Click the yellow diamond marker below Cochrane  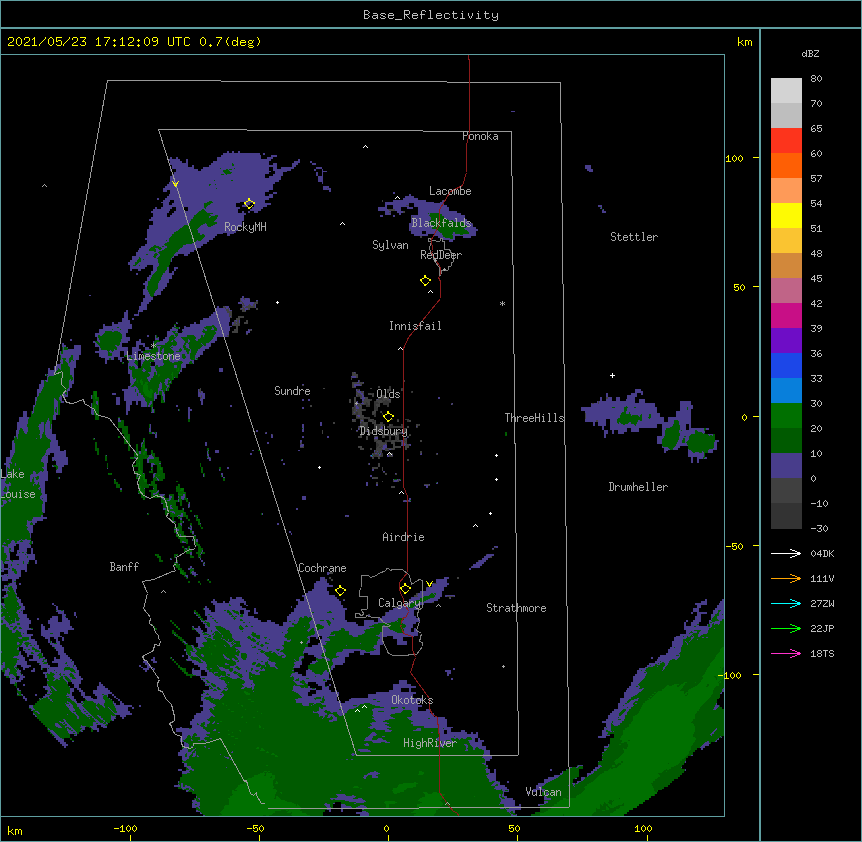pyautogui.click(x=340, y=591)
